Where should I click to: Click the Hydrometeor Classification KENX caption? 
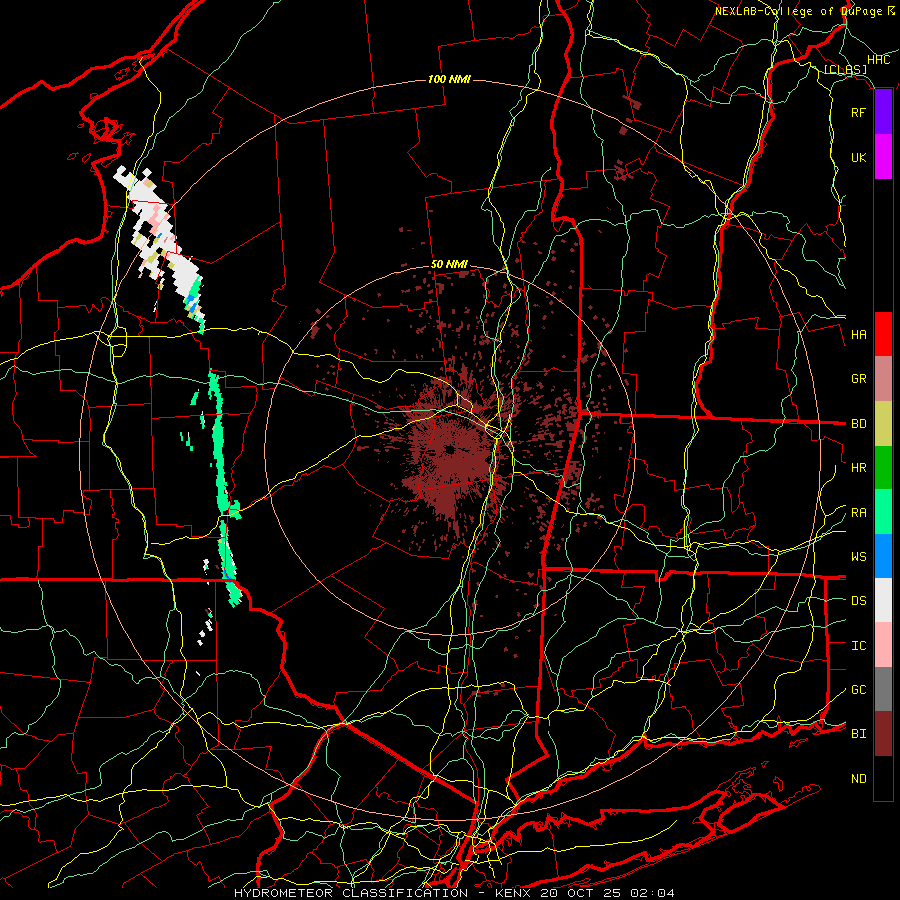(x=454, y=893)
